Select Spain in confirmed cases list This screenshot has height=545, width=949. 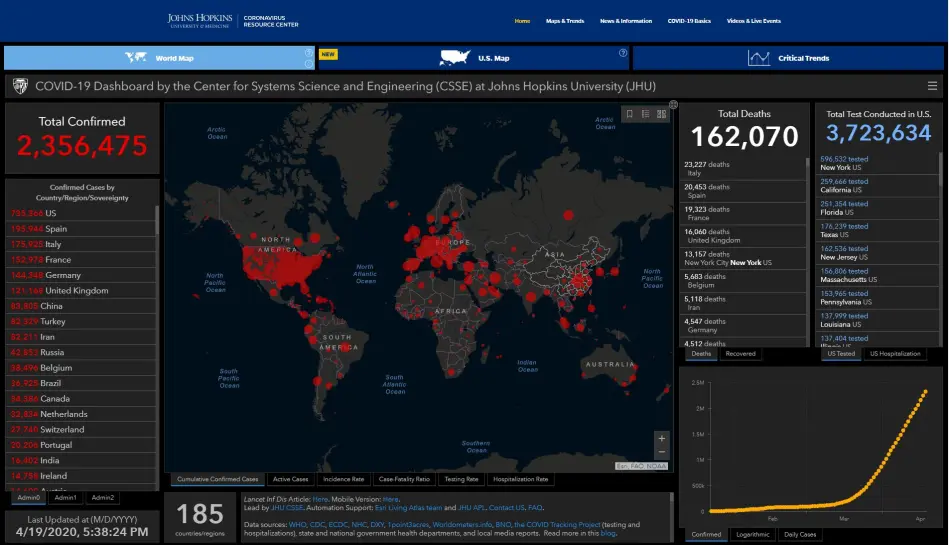(81, 229)
